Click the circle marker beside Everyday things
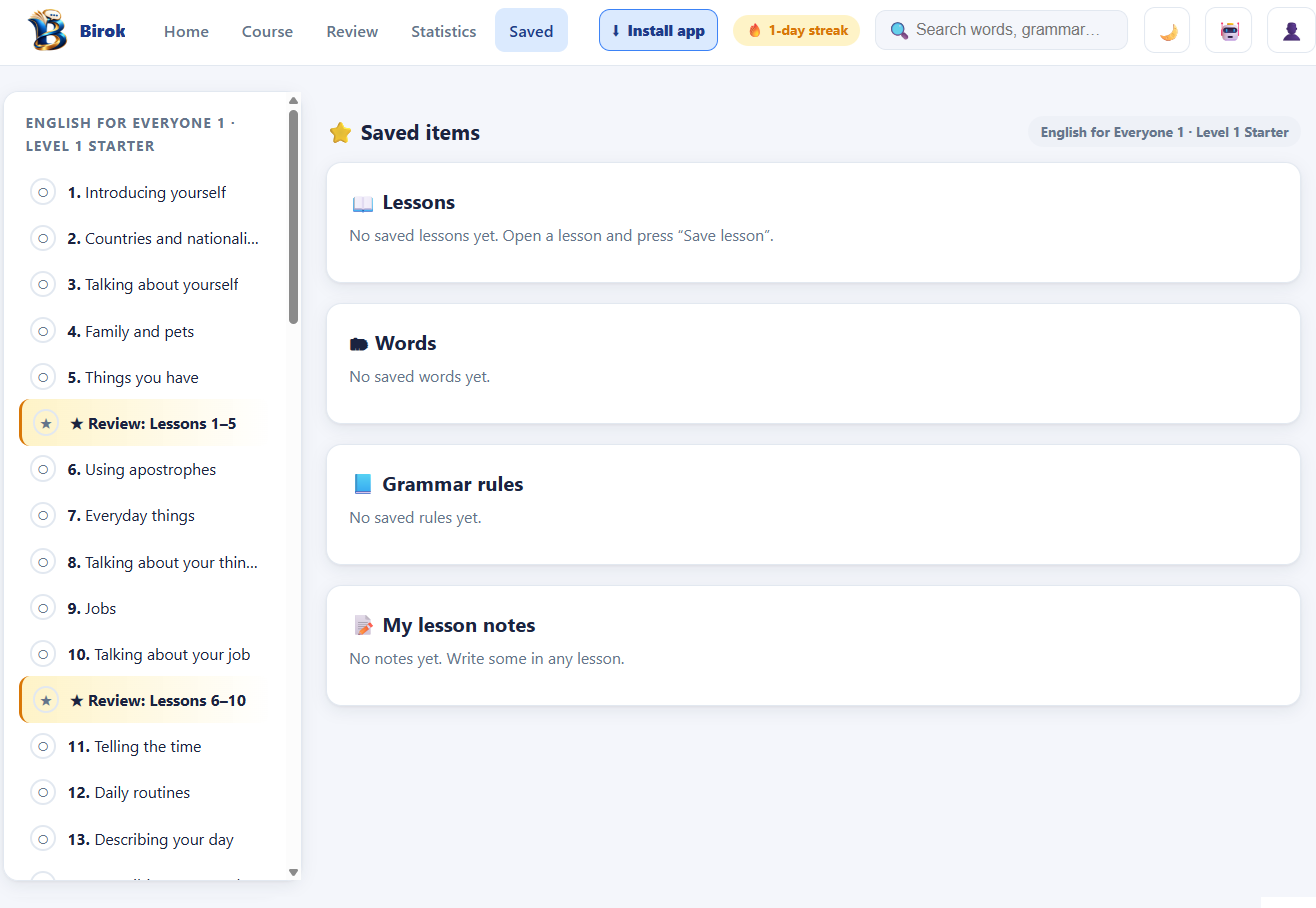This screenshot has width=1316, height=908. pos(43,515)
